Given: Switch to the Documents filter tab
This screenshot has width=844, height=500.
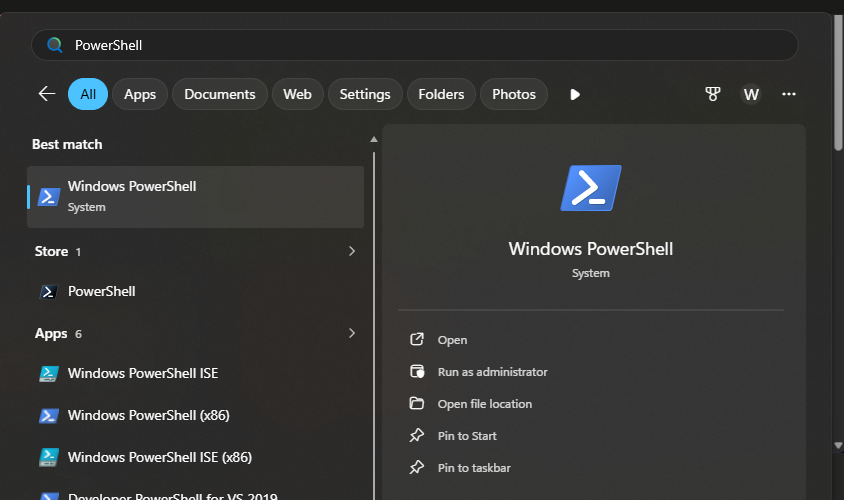Looking at the screenshot, I should click(220, 94).
